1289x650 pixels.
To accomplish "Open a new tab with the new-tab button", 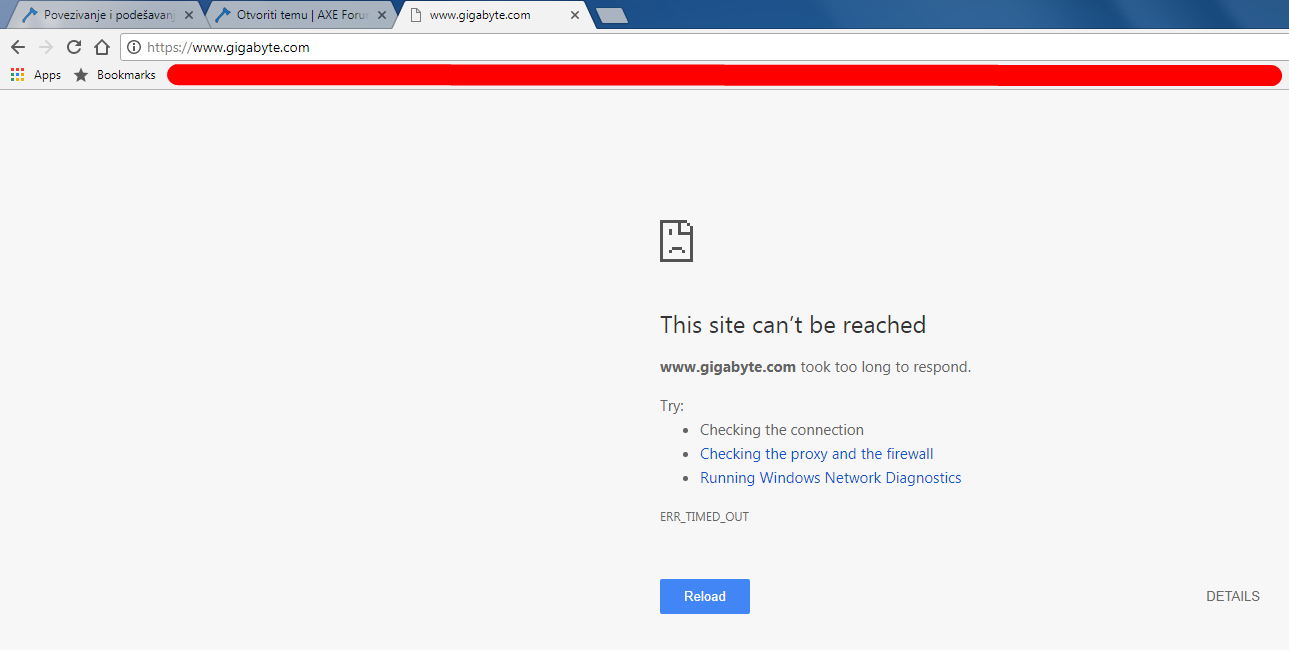I will 610,15.
